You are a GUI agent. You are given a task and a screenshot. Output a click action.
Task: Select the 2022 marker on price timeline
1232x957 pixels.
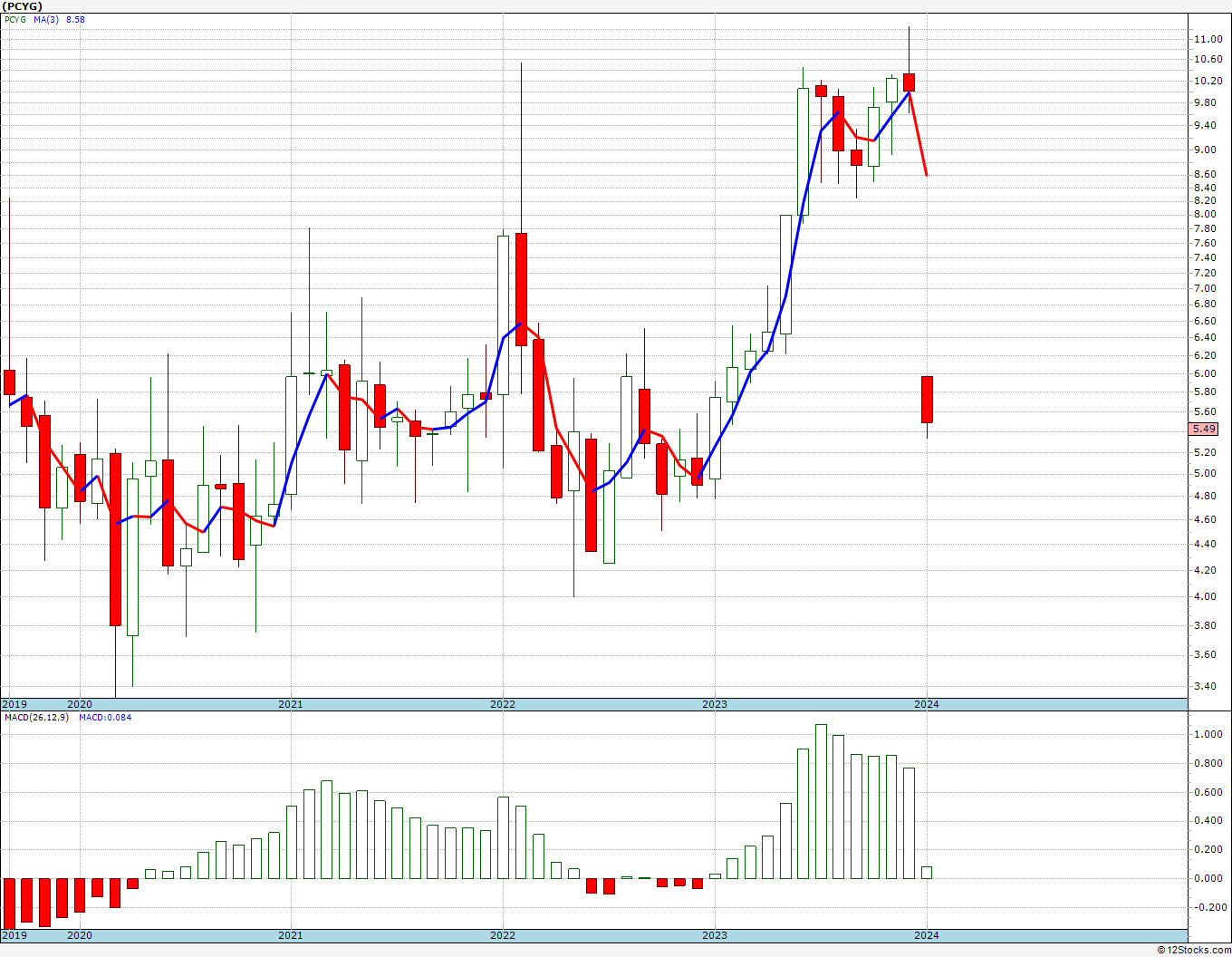point(503,704)
